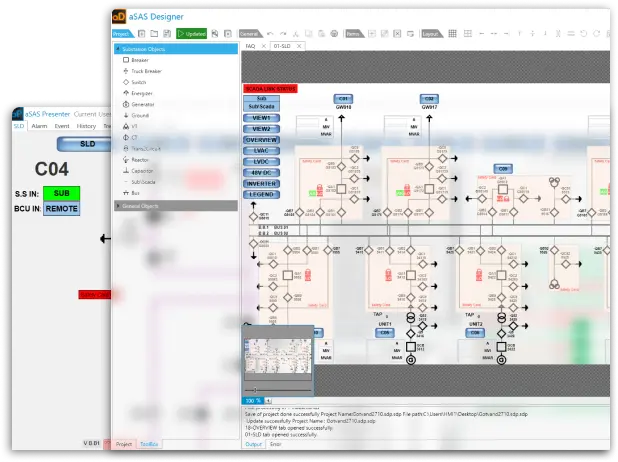Click the OVERVIEW button on the diagram
This screenshot has height=462, width=618.
pyautogui.click(x=261, y=140)
